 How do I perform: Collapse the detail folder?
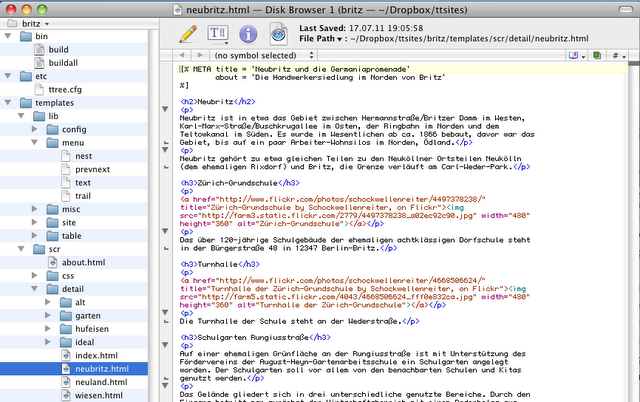tap(35, 289)
